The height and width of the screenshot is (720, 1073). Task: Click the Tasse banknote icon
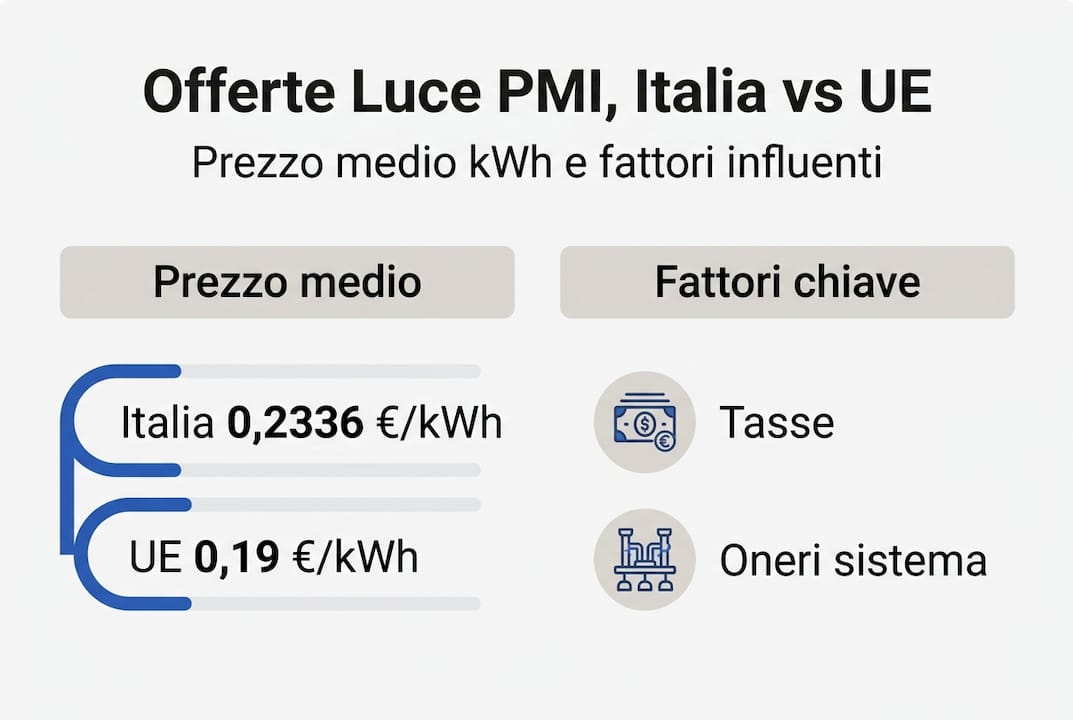pos(641,421)
